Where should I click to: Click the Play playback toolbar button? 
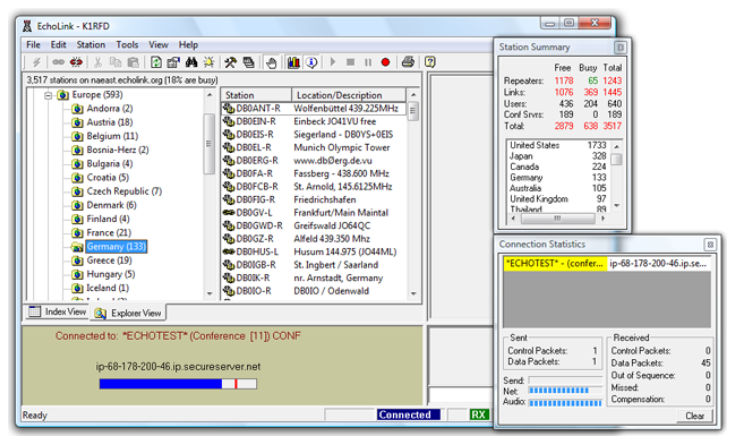coord(333,62)
